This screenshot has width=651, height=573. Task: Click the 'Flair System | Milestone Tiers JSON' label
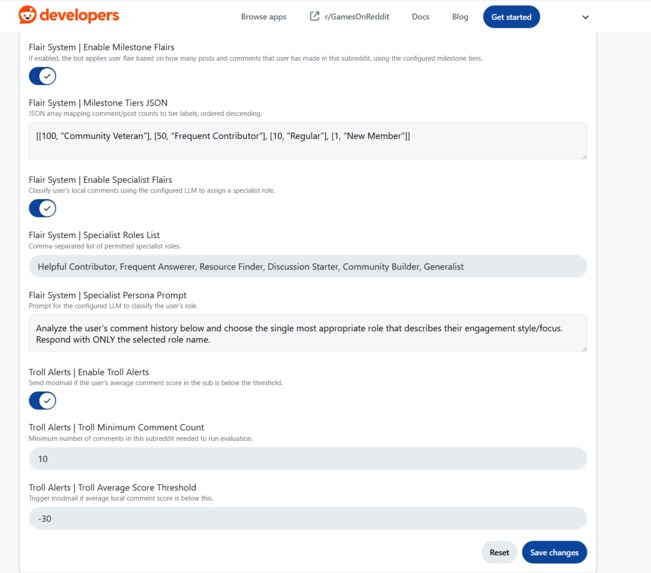(98, 103)
